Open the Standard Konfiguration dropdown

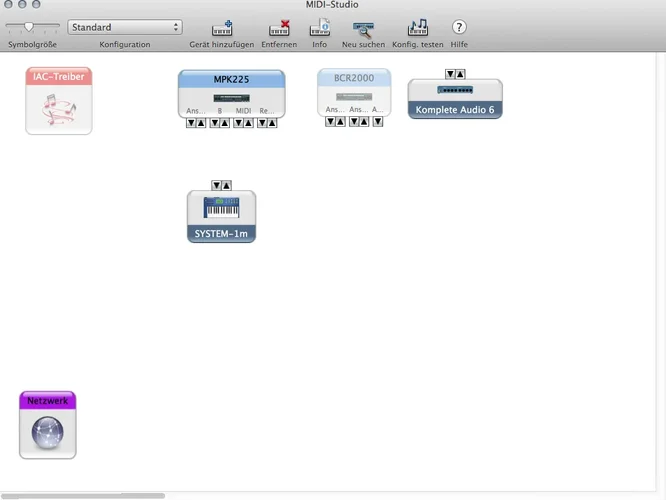click(x=125, y=27)
